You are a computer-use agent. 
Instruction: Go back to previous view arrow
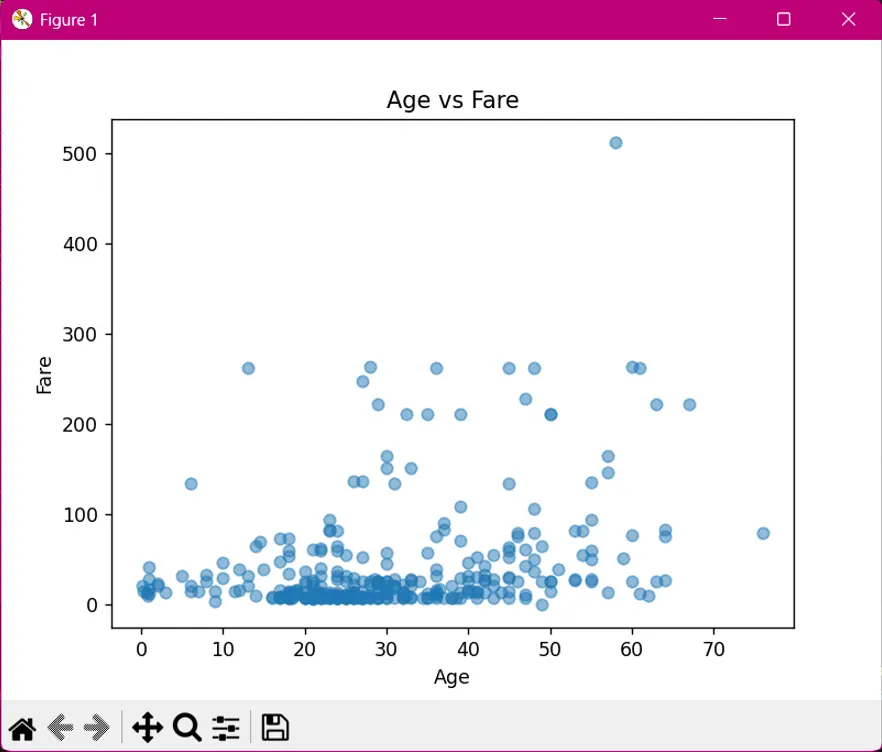pos(60,728)
